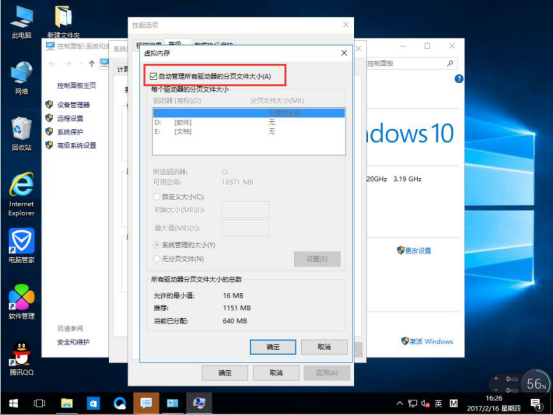Select the 系统管理的大小 radio button
Screen dimensions: 553x415
(157, 244)
